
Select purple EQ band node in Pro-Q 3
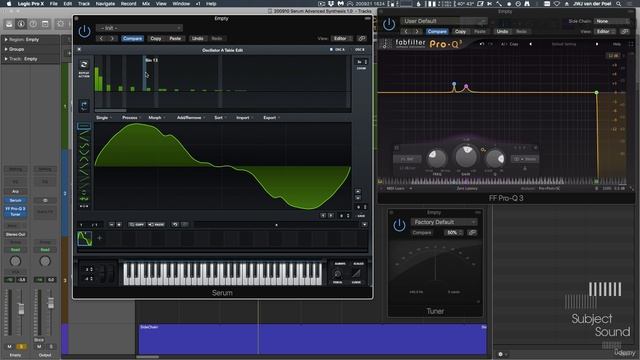point(466,86)
